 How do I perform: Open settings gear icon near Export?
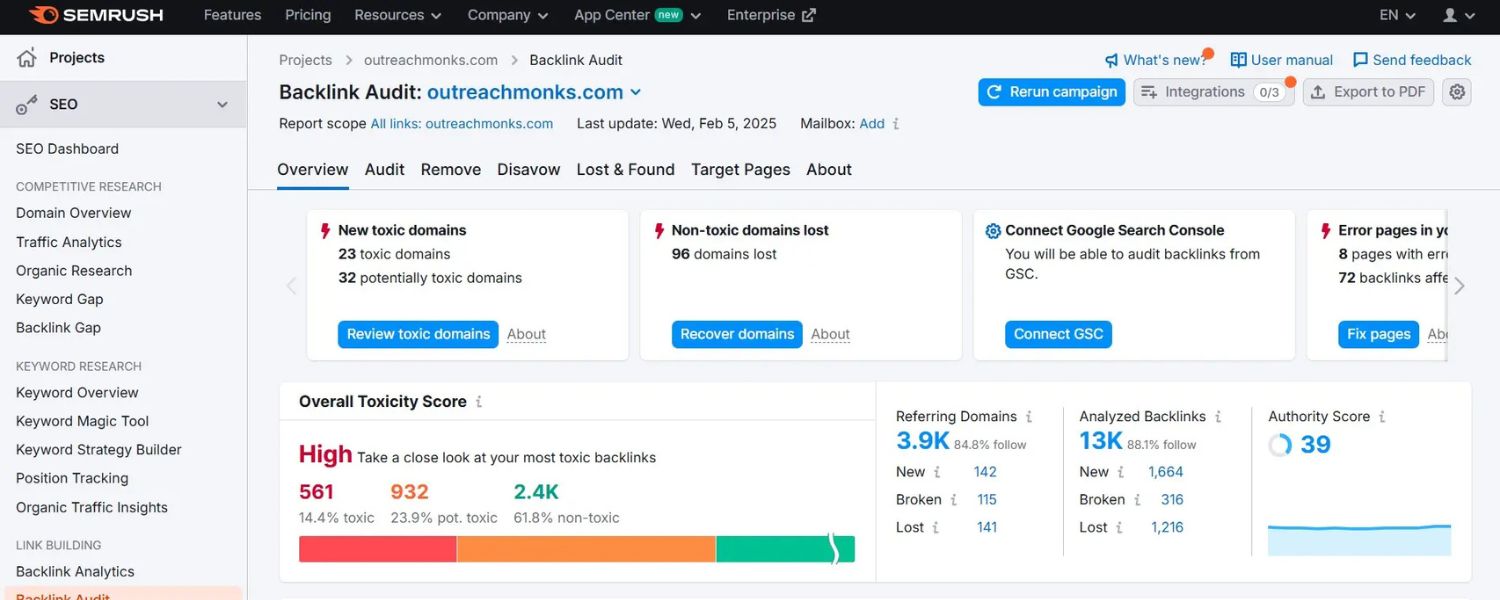1457,92
